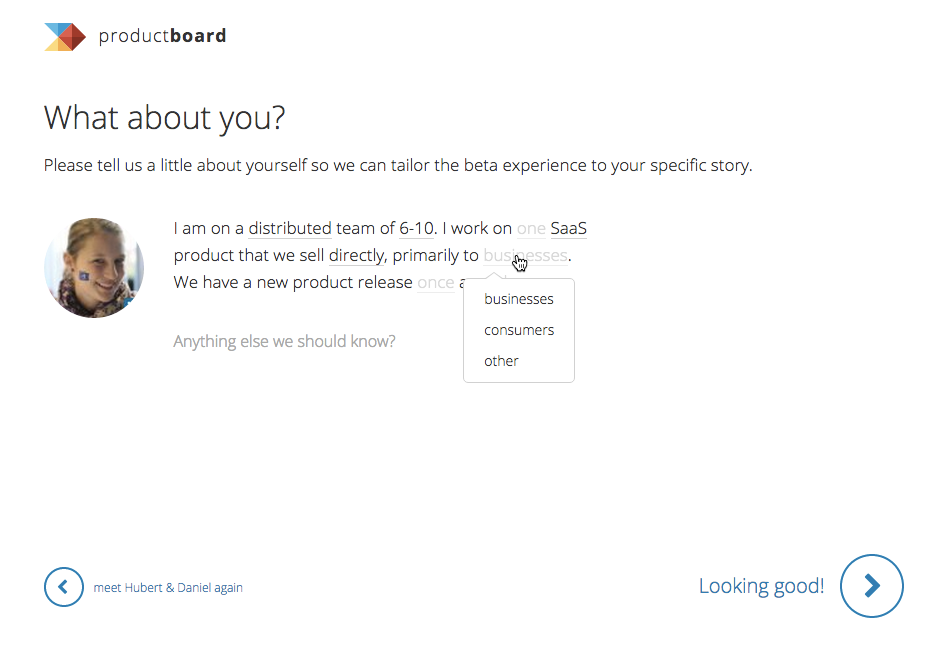Click the user avatar photo
Screen dimensions: 948x648
tap(94, 268)
